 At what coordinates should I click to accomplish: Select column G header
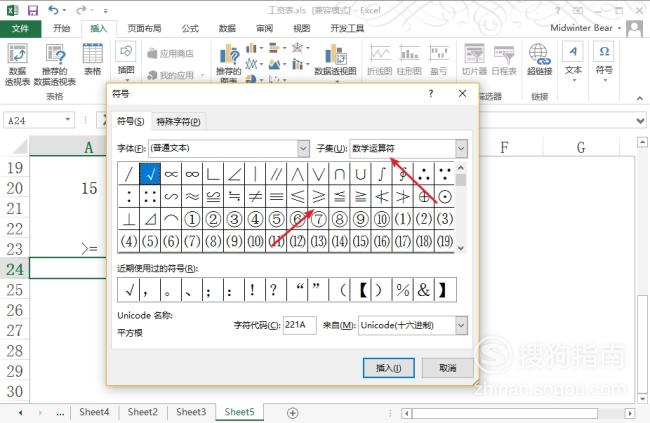pyautogui.click(x=581, y=147)
